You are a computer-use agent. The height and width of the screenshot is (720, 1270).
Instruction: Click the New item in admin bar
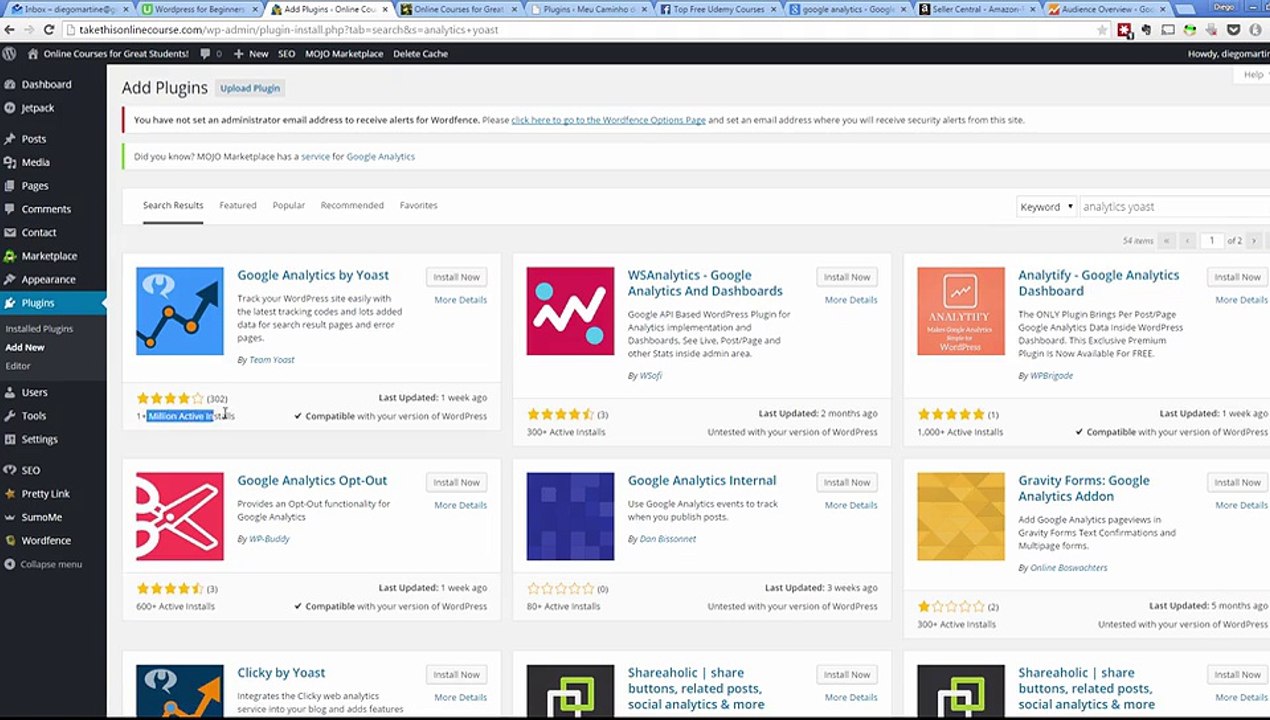click(250, 53)
